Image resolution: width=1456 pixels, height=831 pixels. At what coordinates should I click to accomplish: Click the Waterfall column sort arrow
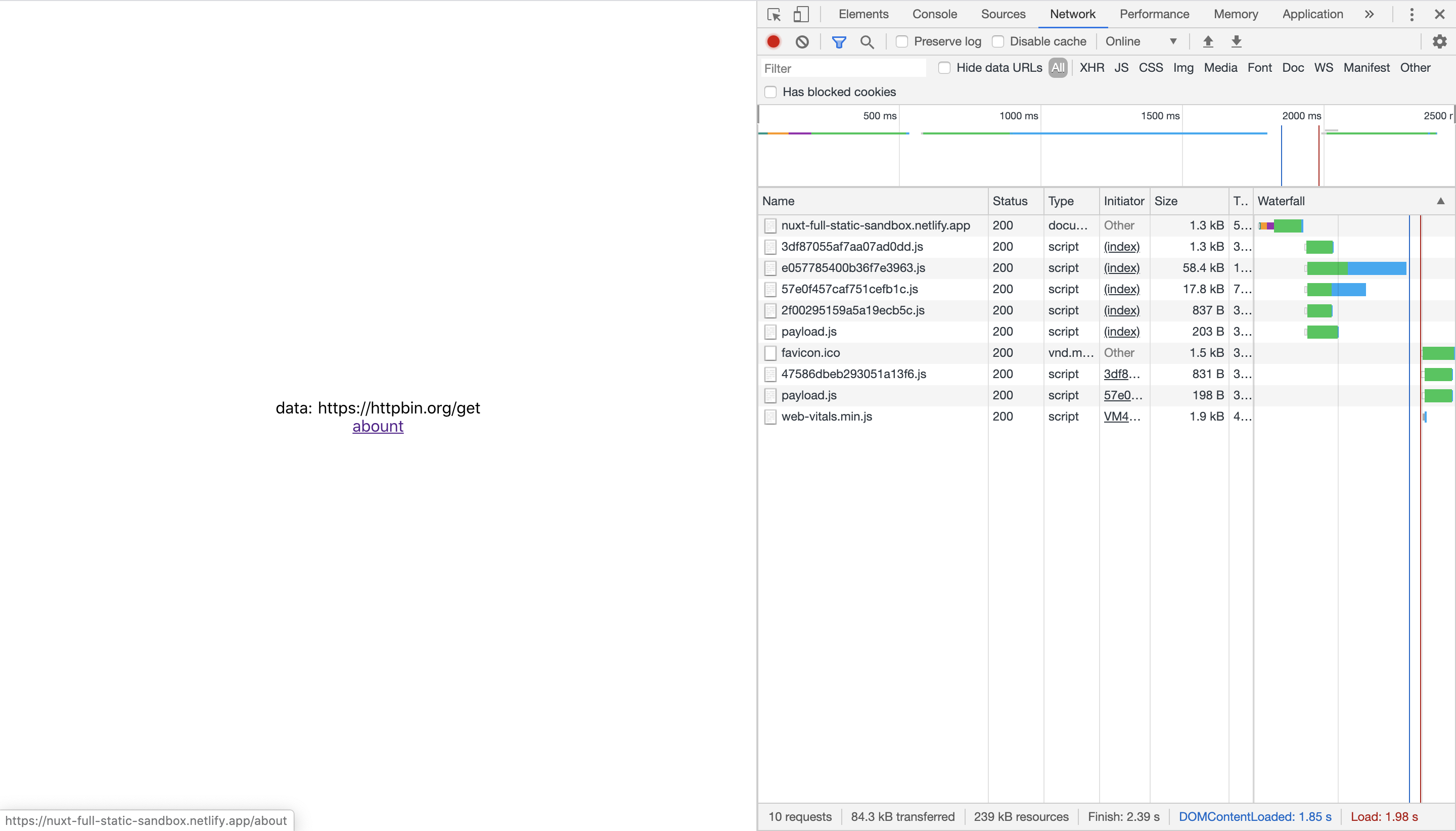[1440, 201]
